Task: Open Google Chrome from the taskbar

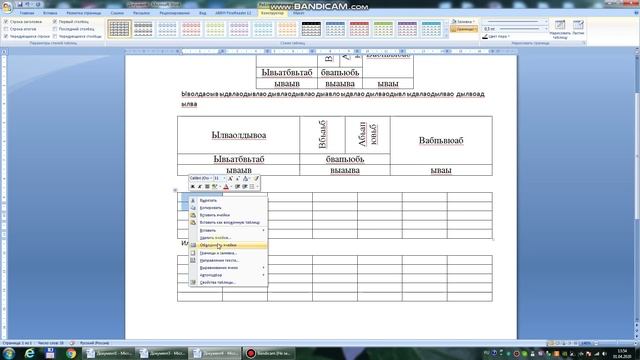Action: pyautogui.click(x=71, y=353)
